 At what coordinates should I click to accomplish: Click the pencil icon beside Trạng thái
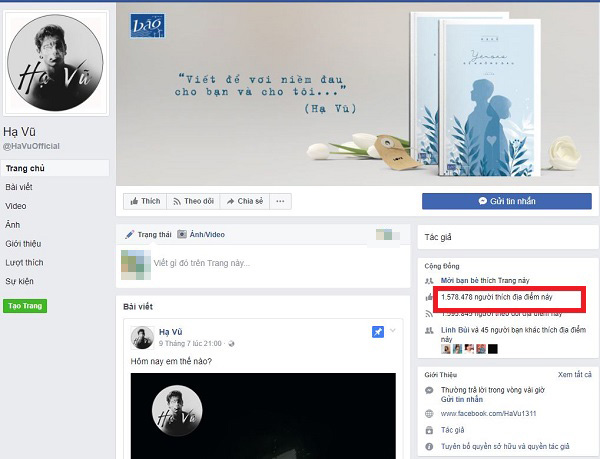click(130, 234)
